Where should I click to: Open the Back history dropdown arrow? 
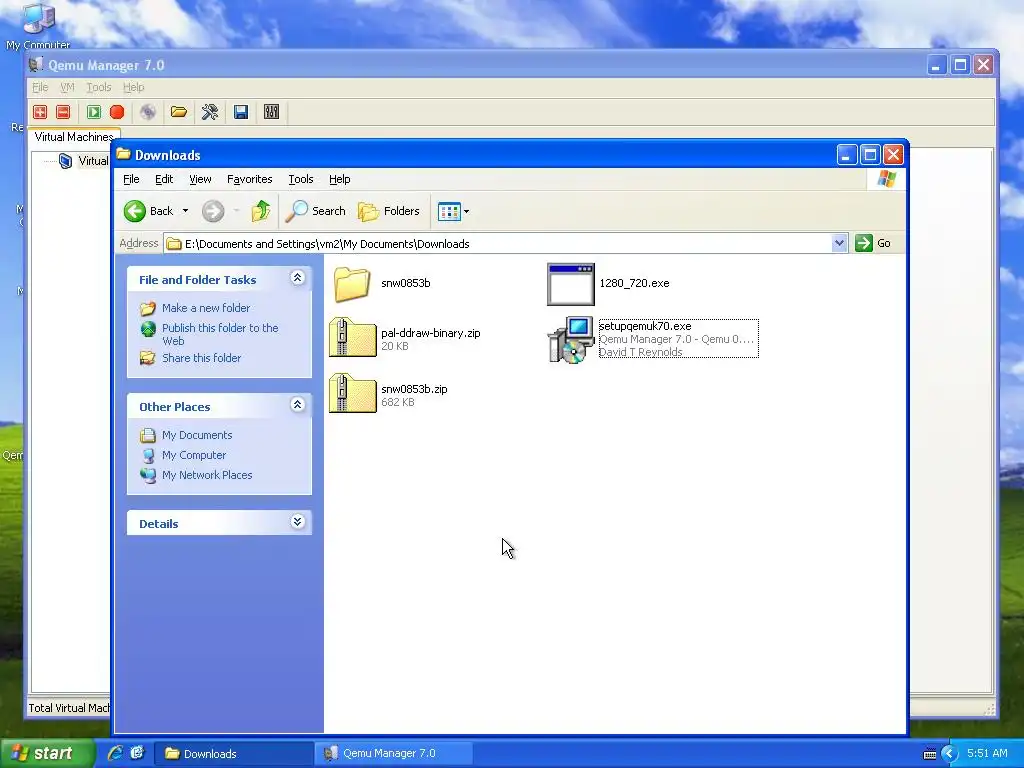tap(185, 211)
